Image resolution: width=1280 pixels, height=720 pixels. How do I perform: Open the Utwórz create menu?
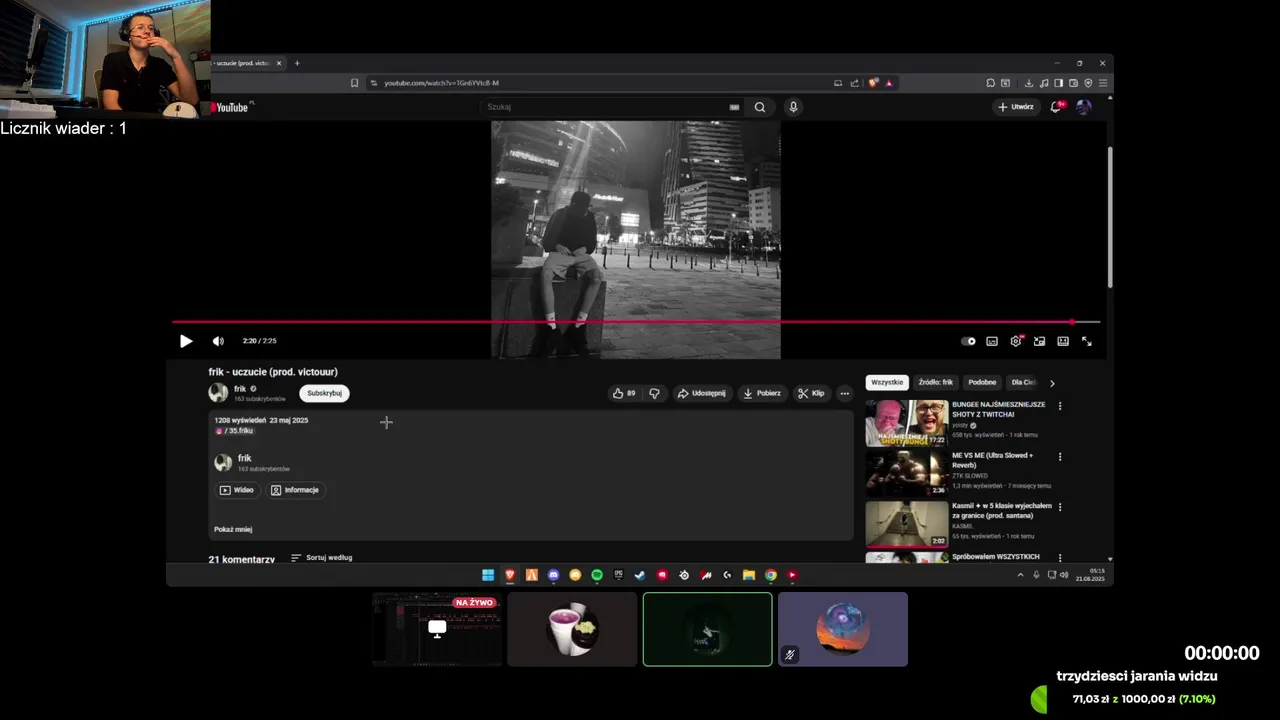click(x=1016, y=107)
